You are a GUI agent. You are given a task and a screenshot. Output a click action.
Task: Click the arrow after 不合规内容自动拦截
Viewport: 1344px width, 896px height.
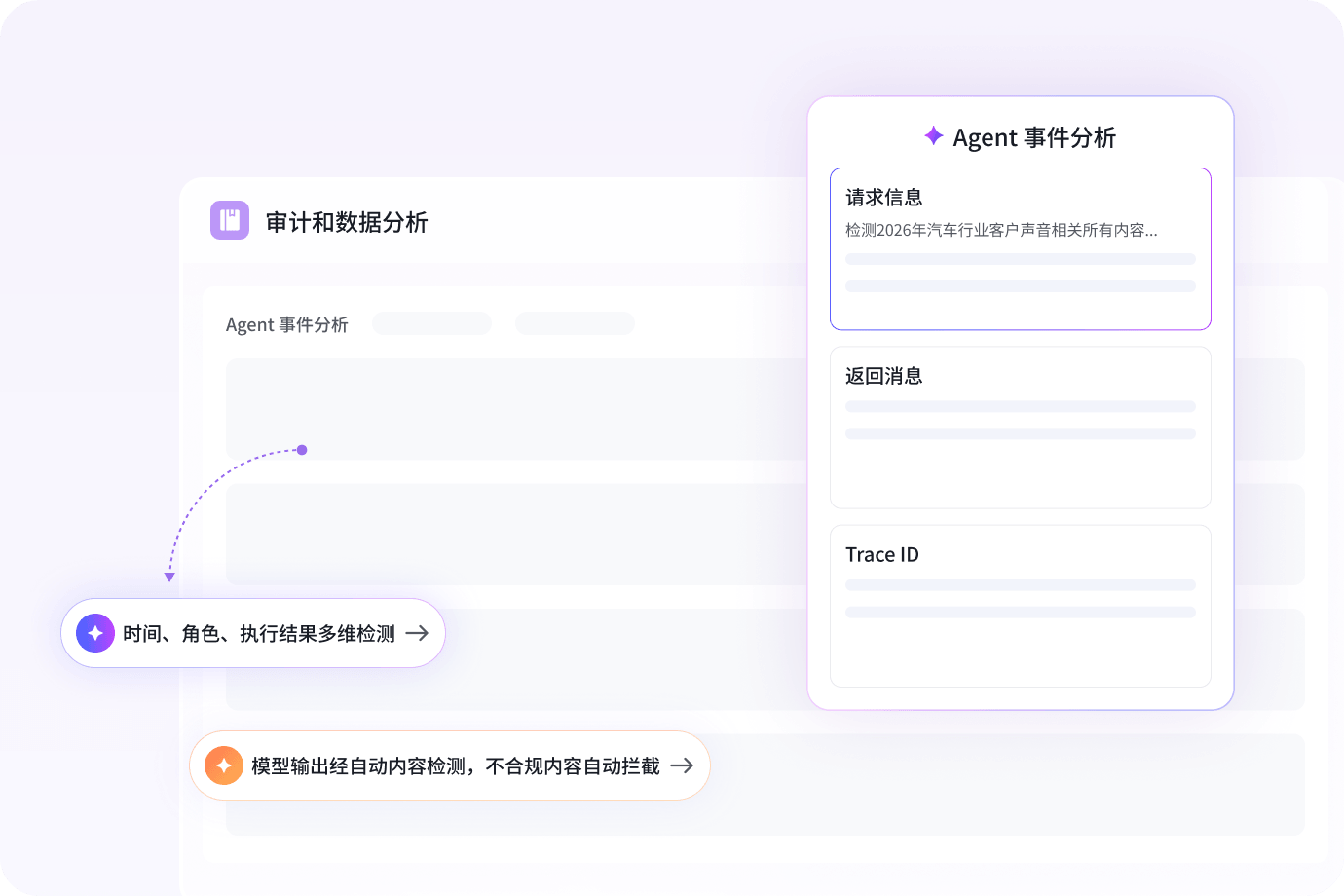682,765
